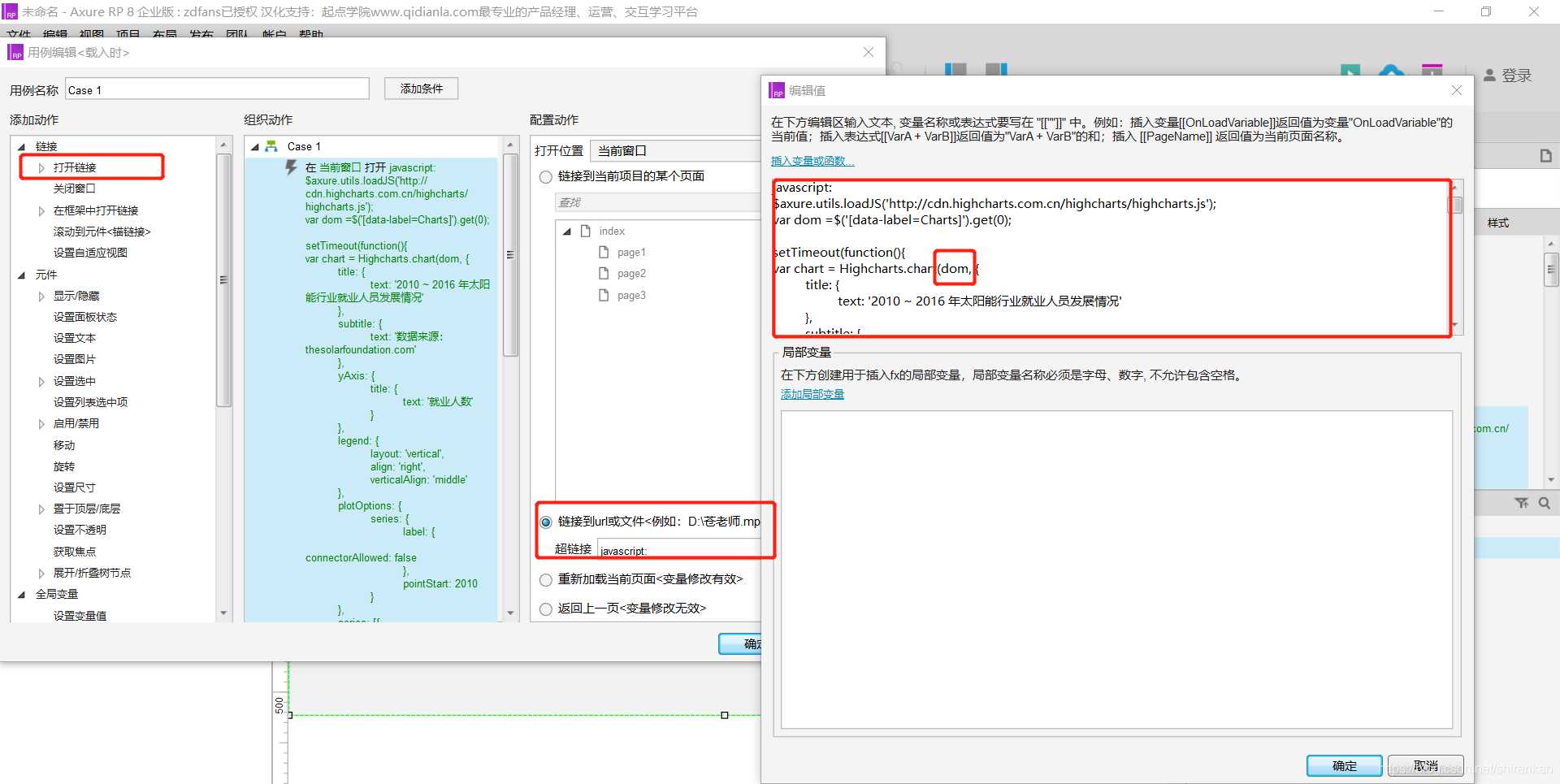This screenshot has width=1560, height=784.
Task: Expand the 设置选中 action node
Action: point(41,381)
